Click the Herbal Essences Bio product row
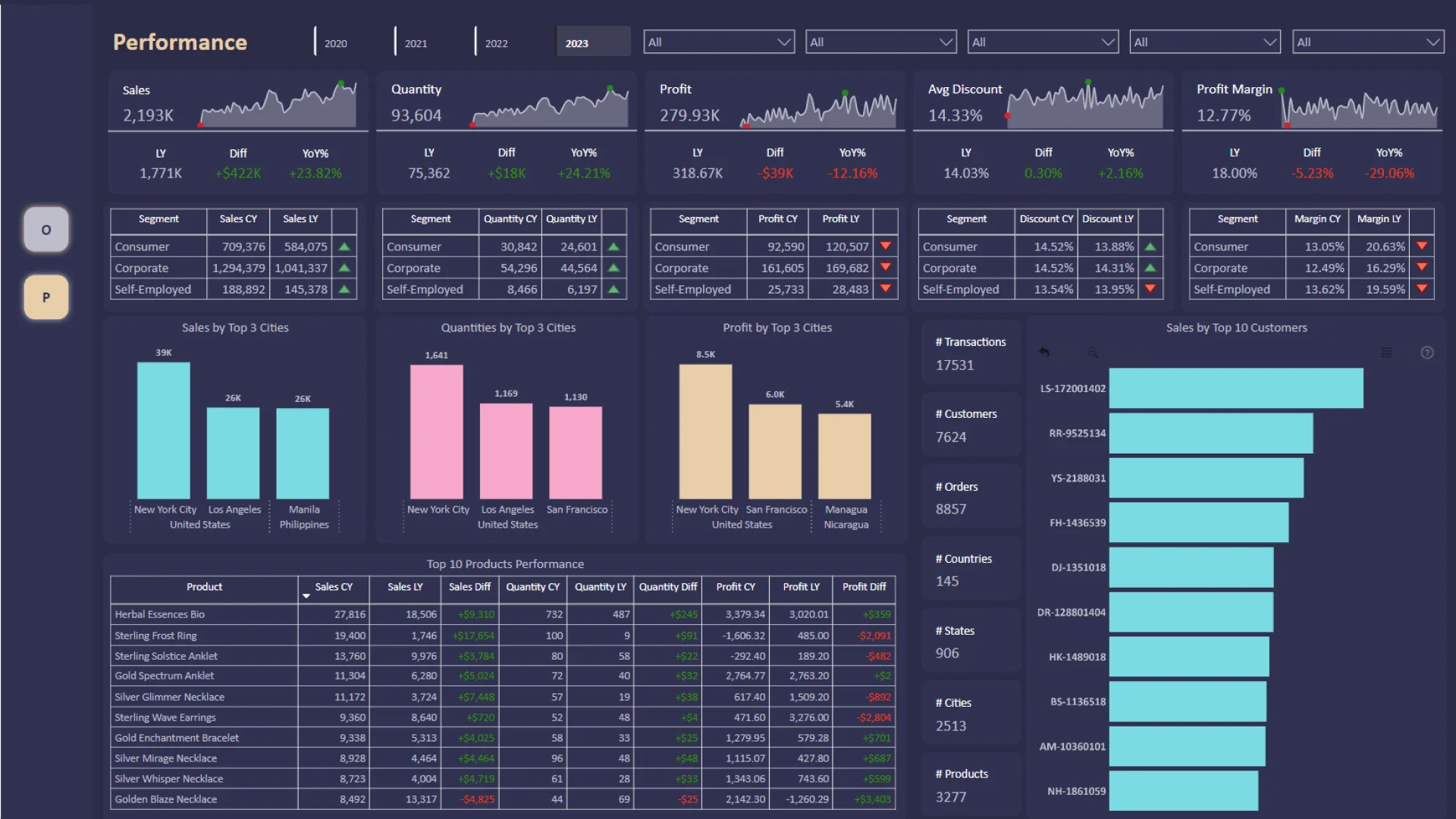1456x819 pixels. pyautogui.click(x=503, y=614)
